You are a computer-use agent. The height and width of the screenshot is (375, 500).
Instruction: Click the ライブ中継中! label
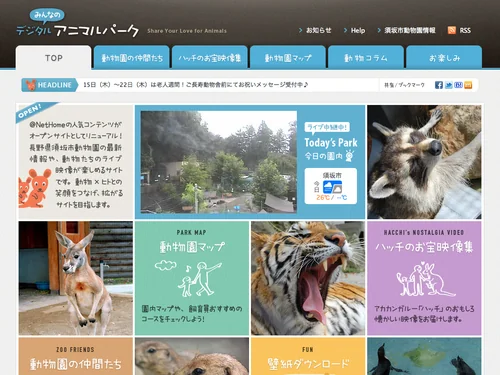(x=327, y=127)
